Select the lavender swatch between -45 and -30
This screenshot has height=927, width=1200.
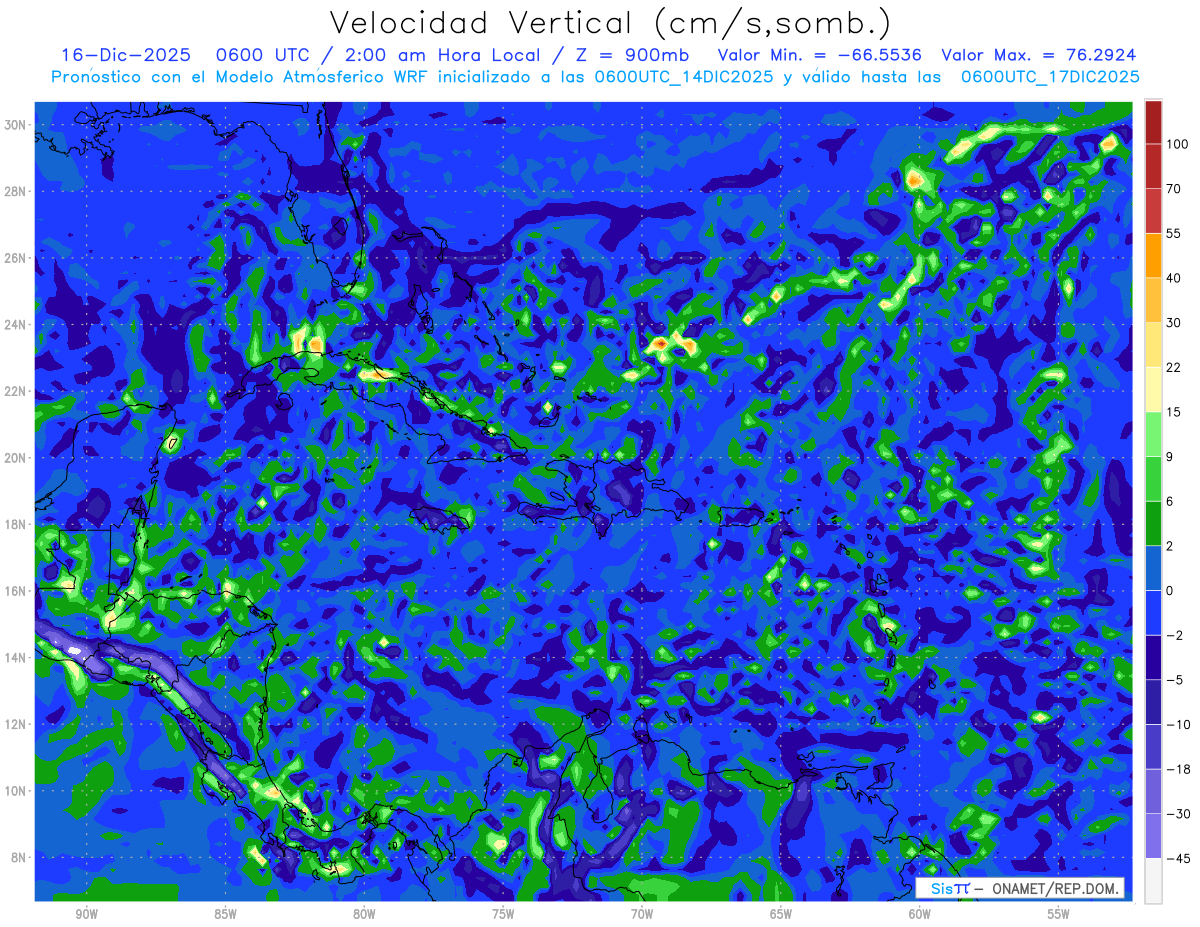tap(1153, 836)
